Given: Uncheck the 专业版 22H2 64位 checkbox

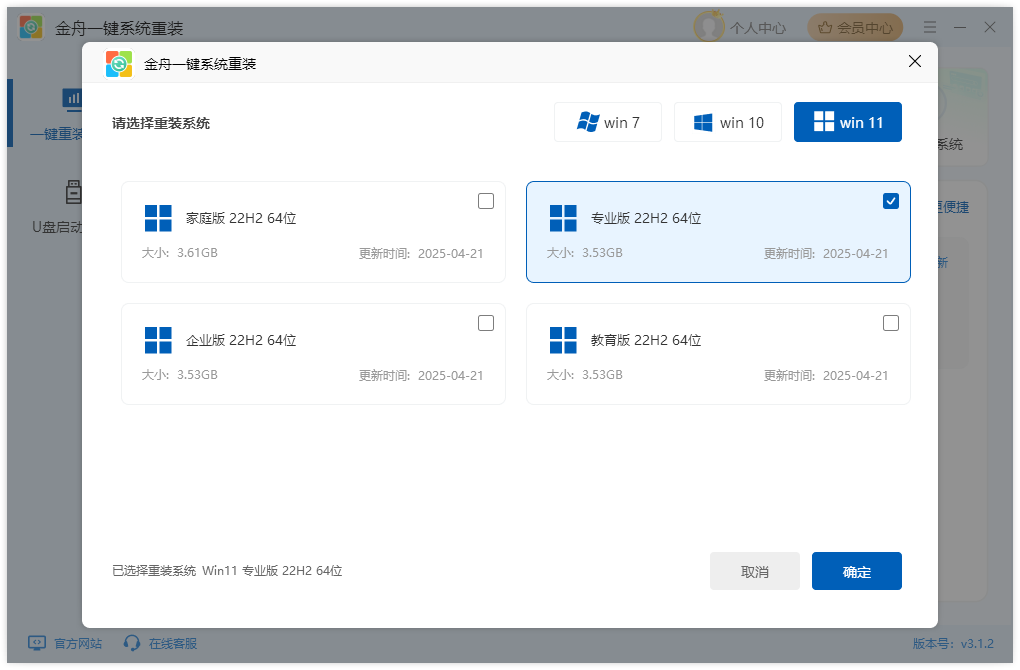Looking at the screenshot, I should click(891, 201).
